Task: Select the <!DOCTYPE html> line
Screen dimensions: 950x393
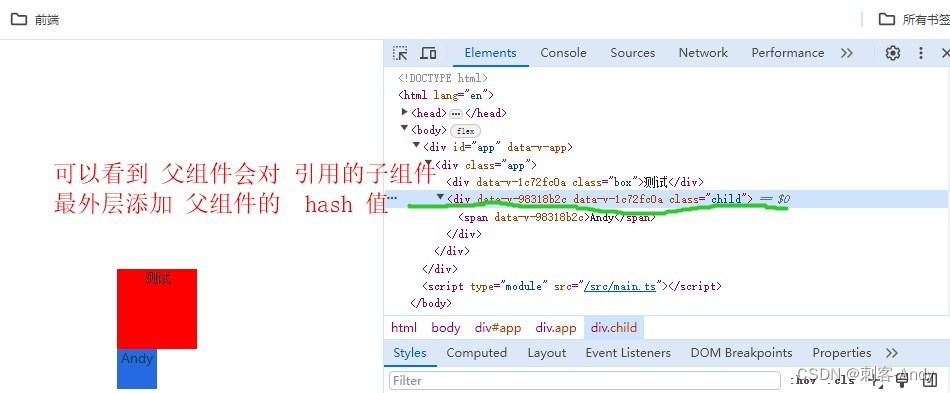Action: point(443,78)
